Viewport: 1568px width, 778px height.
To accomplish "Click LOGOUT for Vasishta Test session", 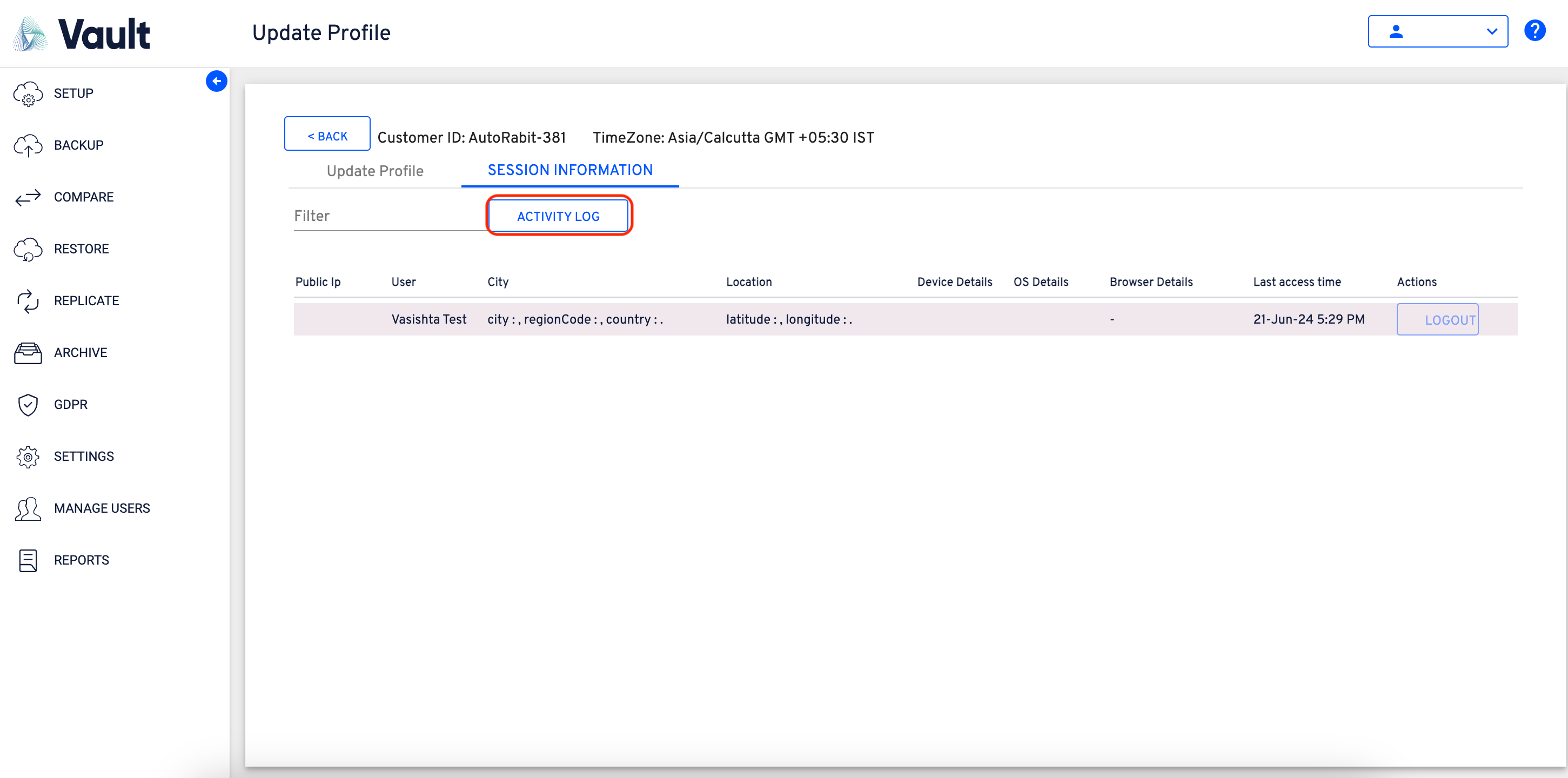I will click(x=1437, y=320).
